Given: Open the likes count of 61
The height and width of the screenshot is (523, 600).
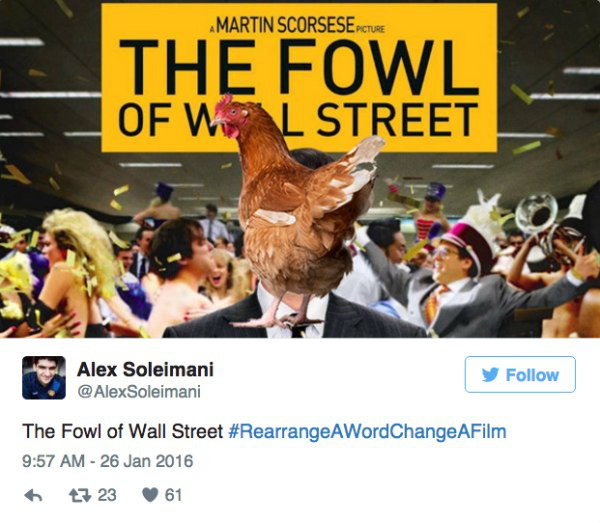Looking at the screenshot, I should pyautogui.click(x=173, y=495).
